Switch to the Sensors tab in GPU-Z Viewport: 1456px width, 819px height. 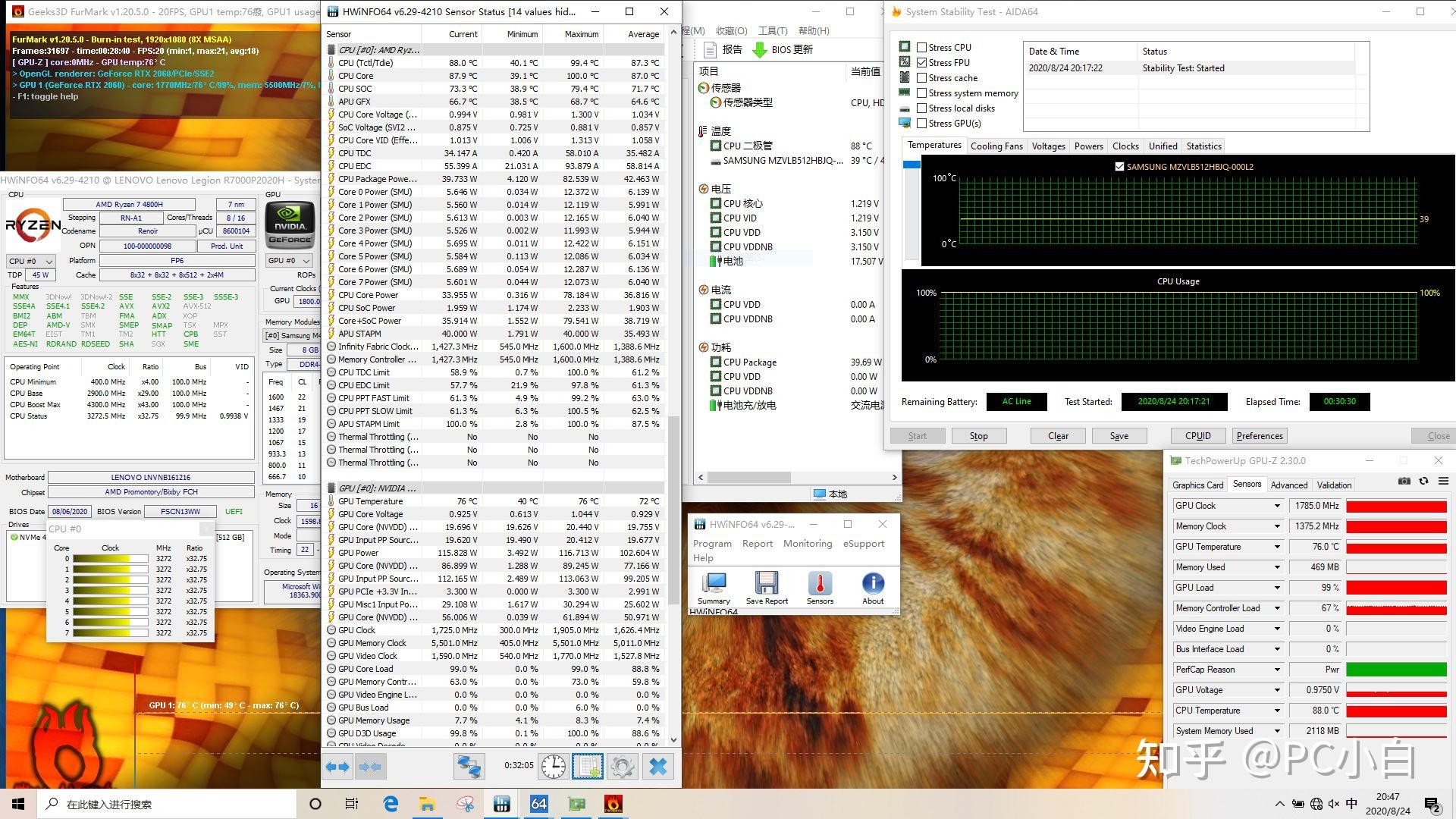1247,484
